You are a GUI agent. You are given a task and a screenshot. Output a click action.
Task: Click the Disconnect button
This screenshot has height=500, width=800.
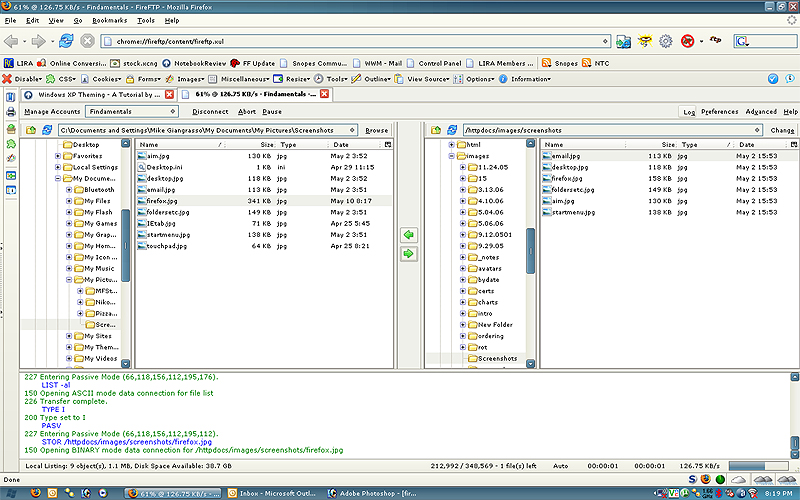click(210, 111)
